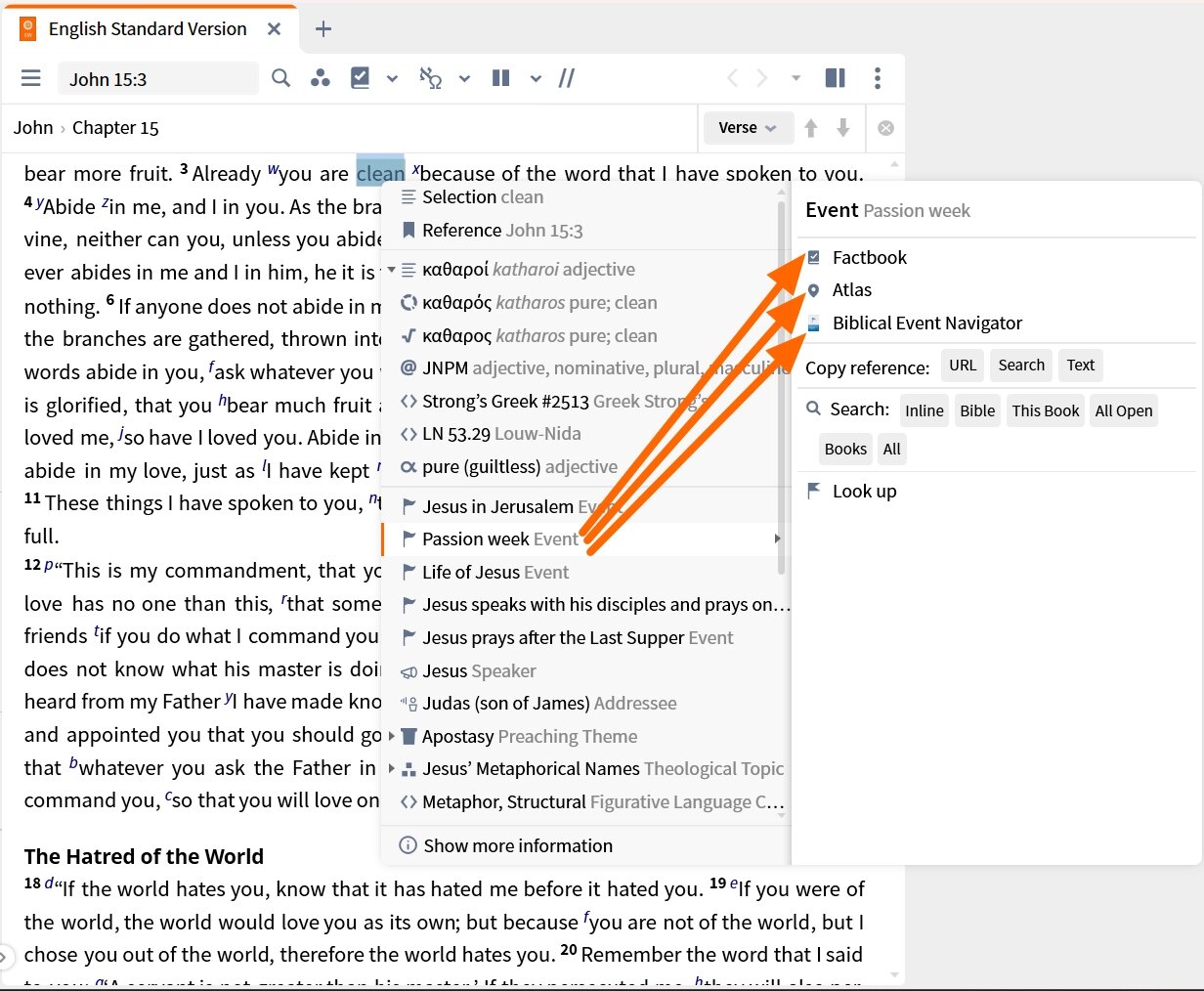The width and height of the screenshot is (1204, 991).
Task: Select Strong's Greek #2513 entry
Action: 586,402
